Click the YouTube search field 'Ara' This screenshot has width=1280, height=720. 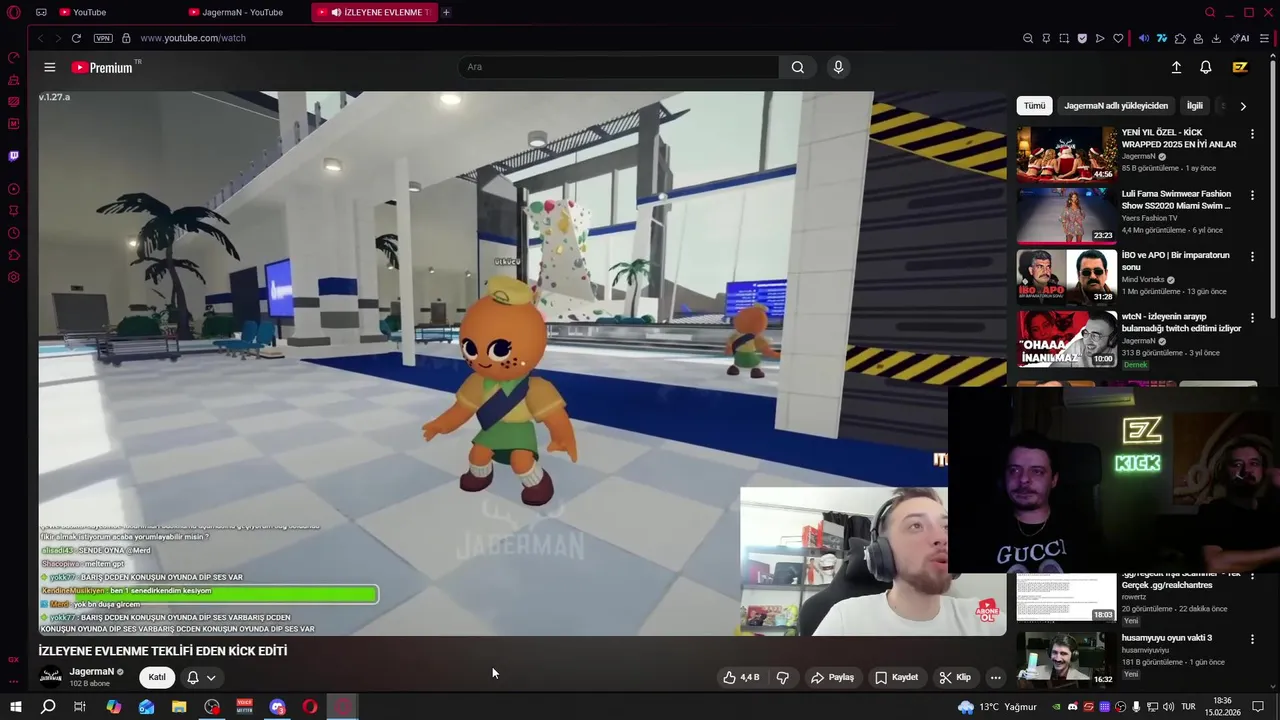[x=618, y=67]
